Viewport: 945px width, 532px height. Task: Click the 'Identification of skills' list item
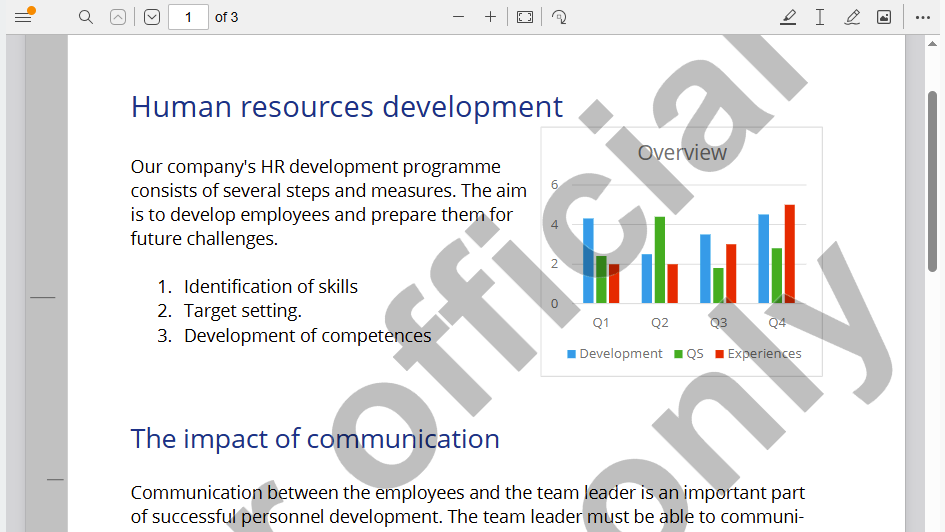271,287
